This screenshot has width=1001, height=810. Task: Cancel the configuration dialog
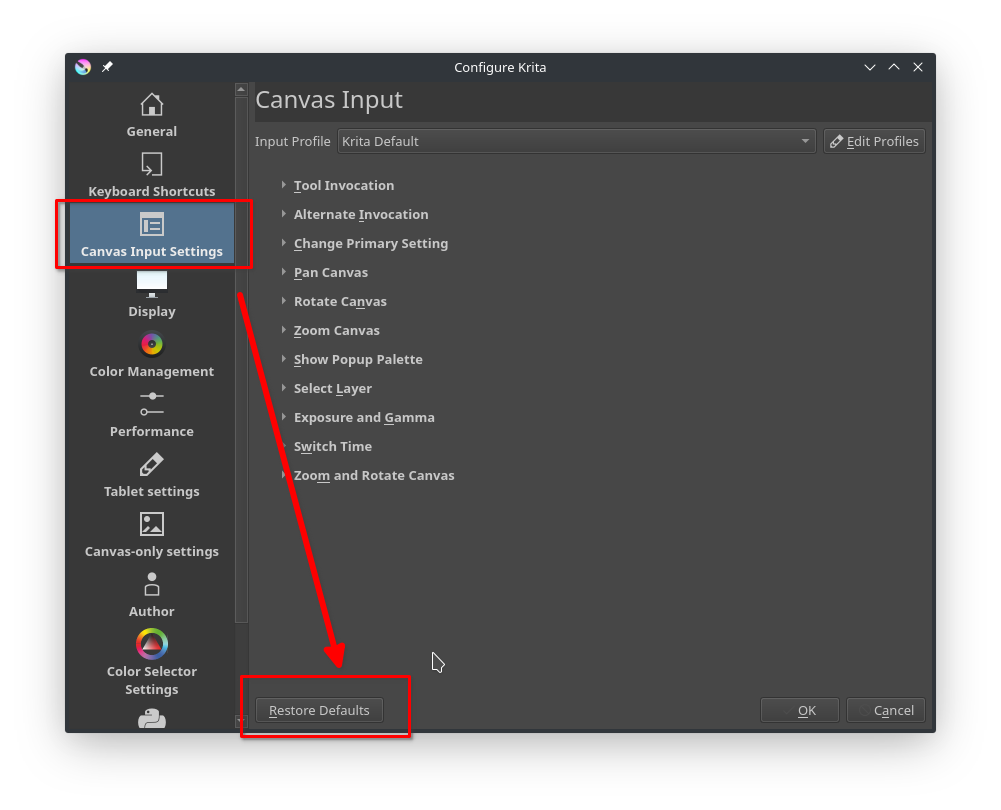pyautogui.click(x=886, y=710)
